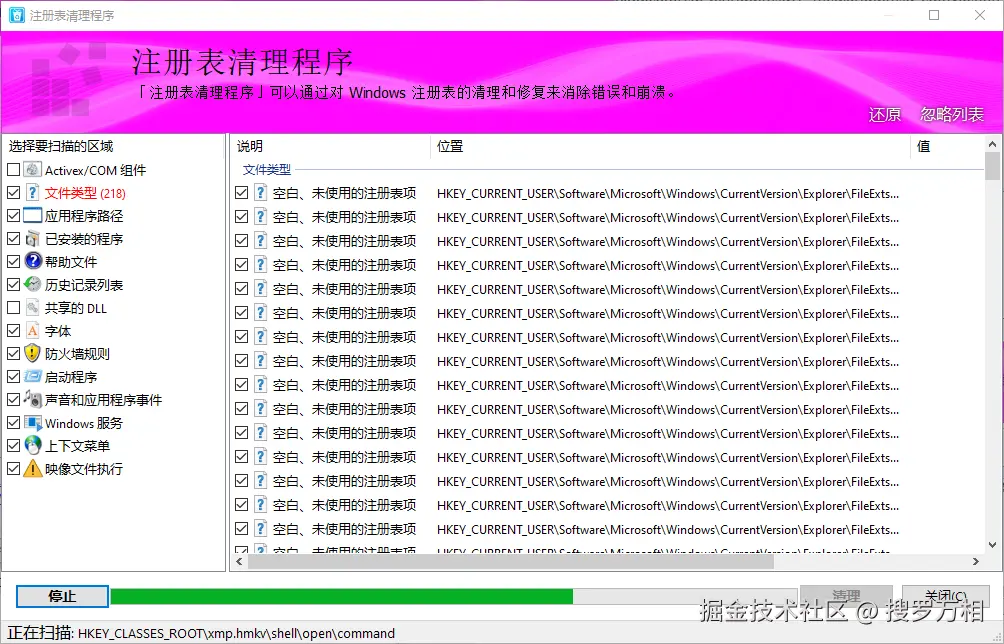Toggle the 声音和应用程序事件 checkbox
This screenshot has height=644, width=1004.
click(x=13, y=399)
